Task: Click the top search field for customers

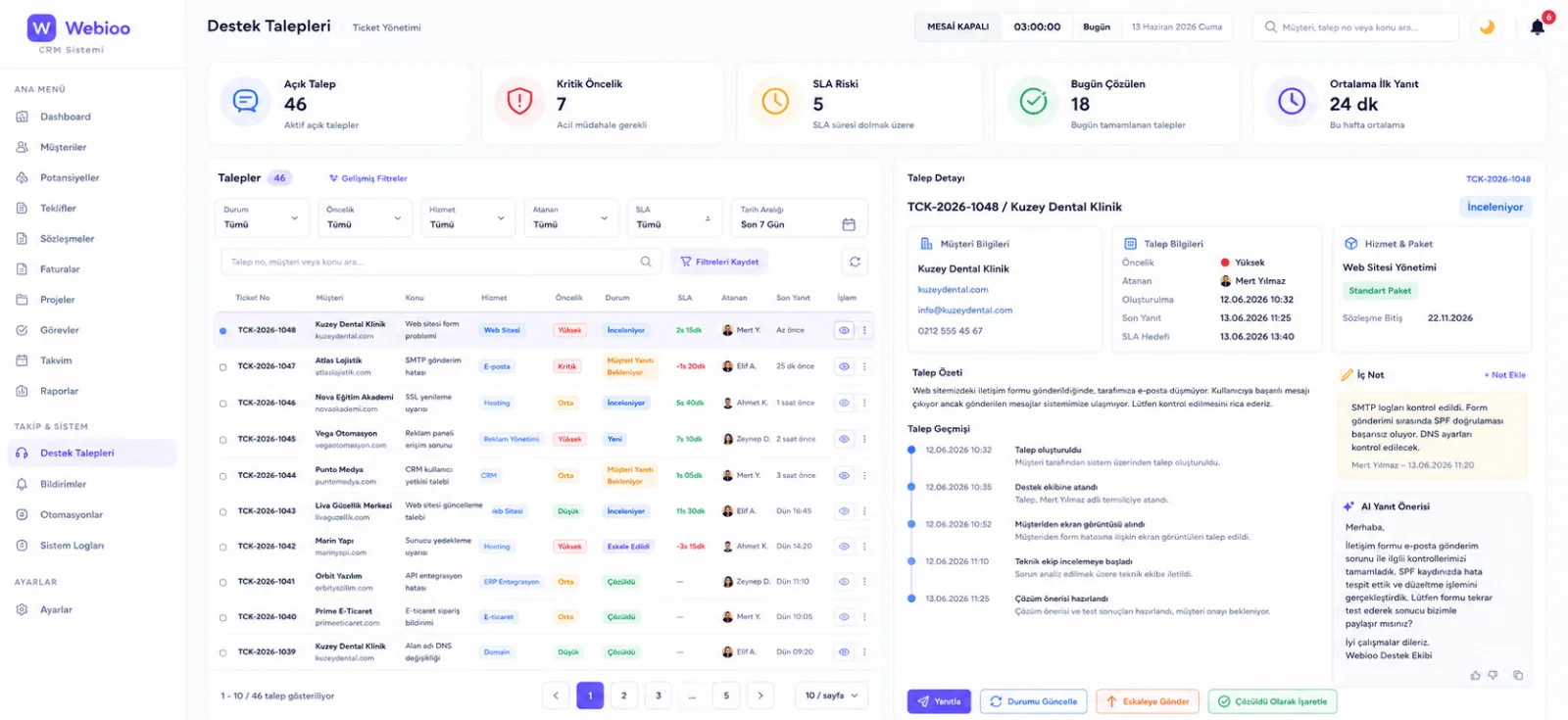Action: point(1355,27)
